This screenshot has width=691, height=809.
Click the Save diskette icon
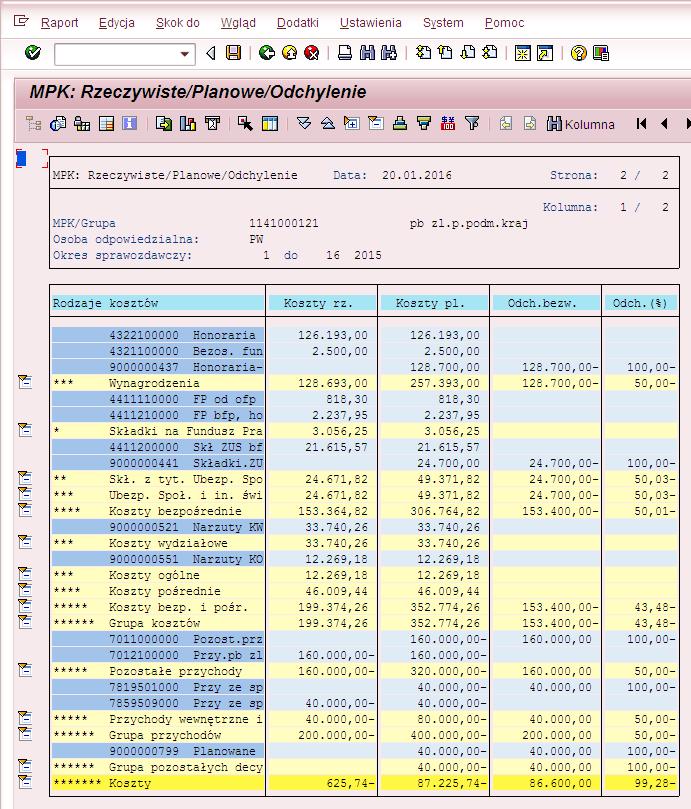233,53
